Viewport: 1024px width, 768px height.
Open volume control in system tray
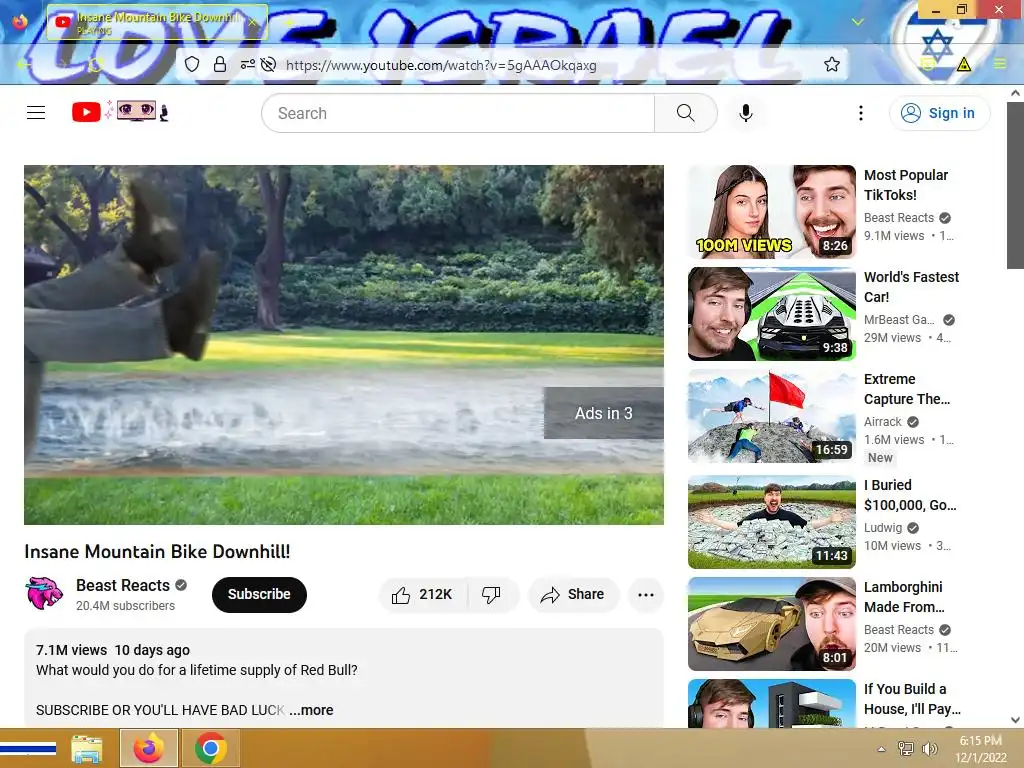pos(930,748)
